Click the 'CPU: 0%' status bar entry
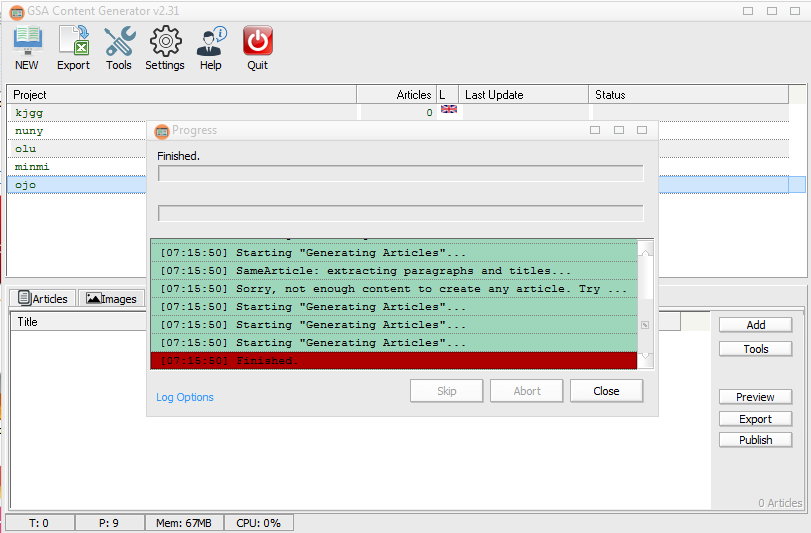 point(259,523)
